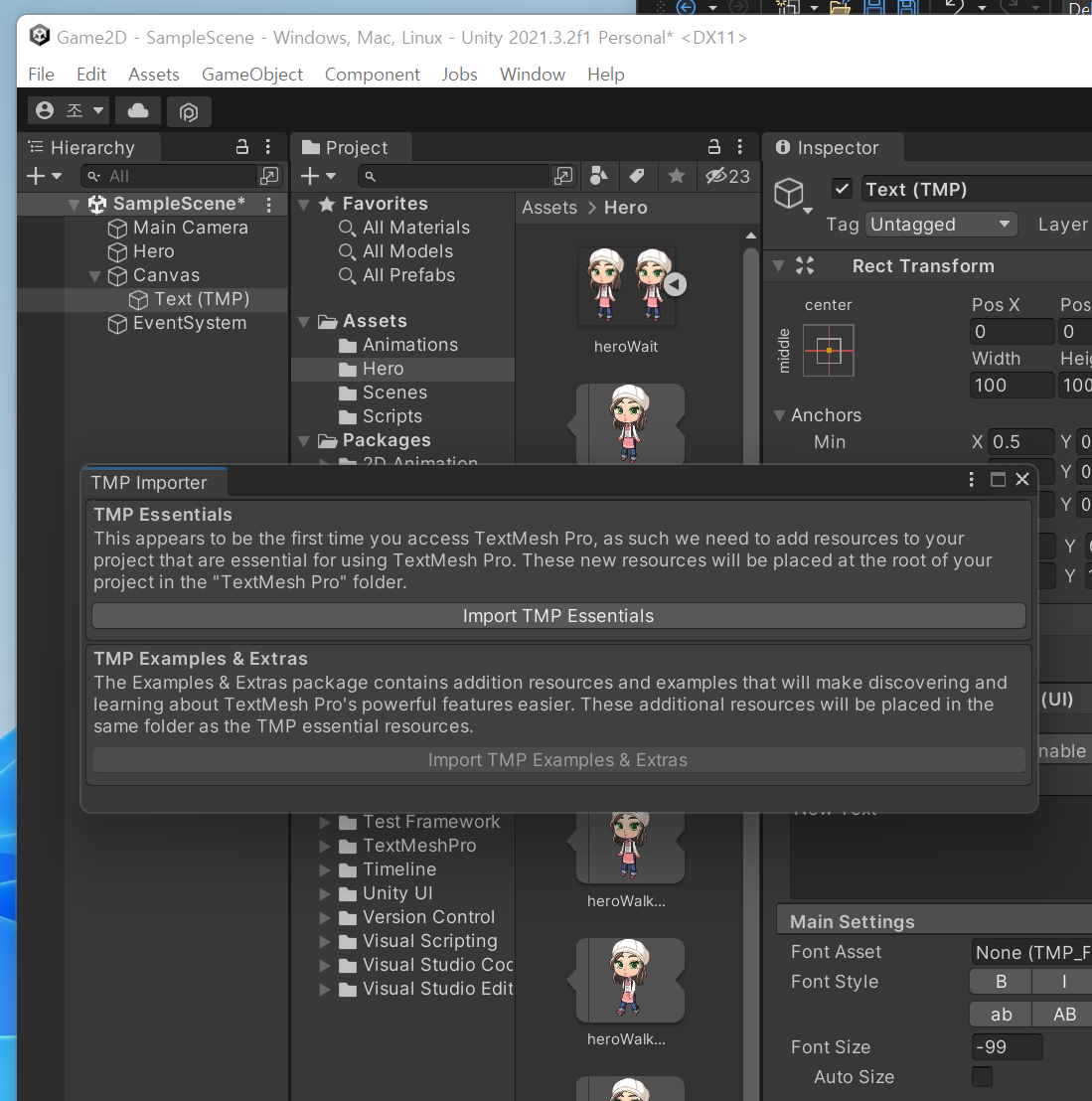Open the Unity version control icon

point(188,111)
